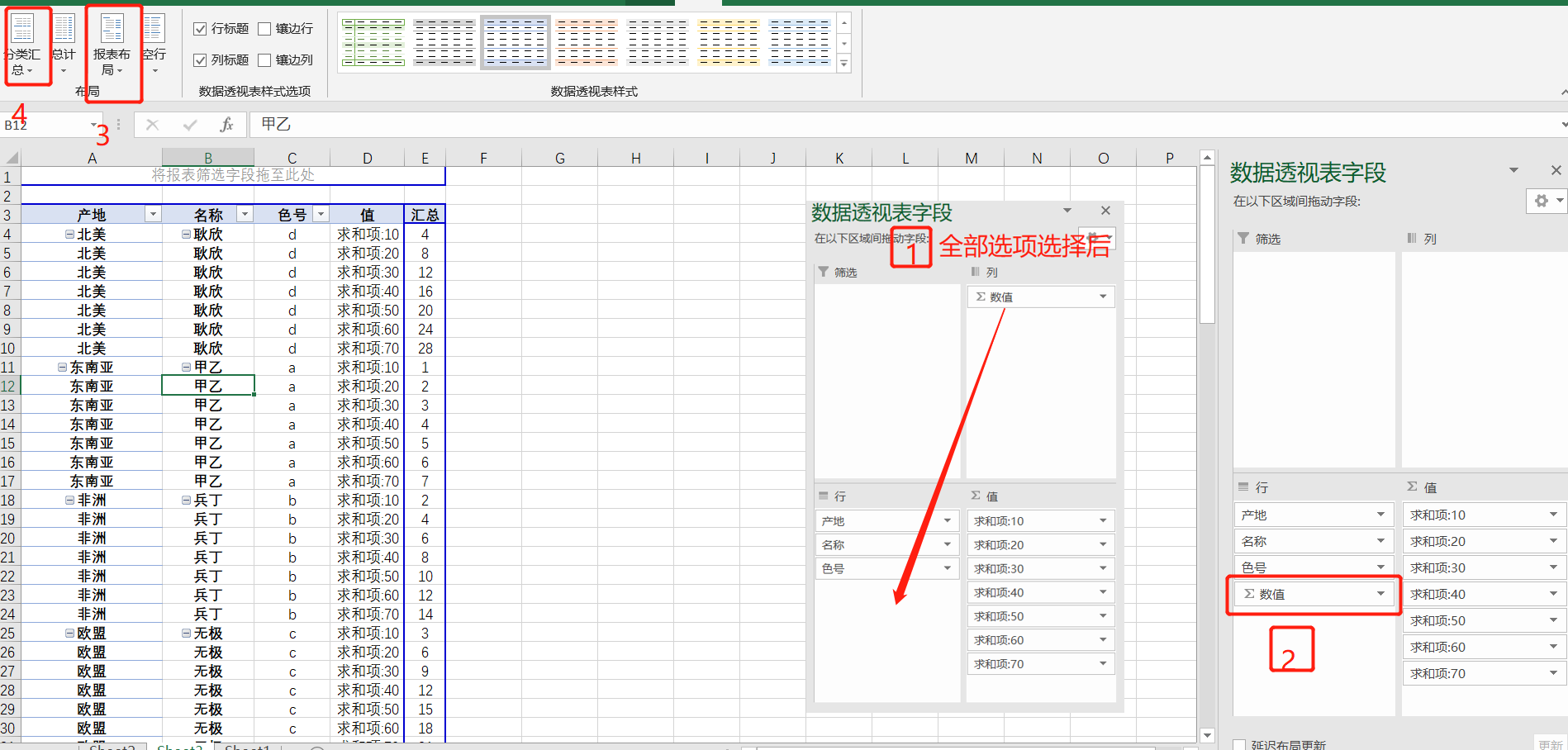Enable the 镶边行 checkbox
1568x750 pixels.
[x=264, y=27]
